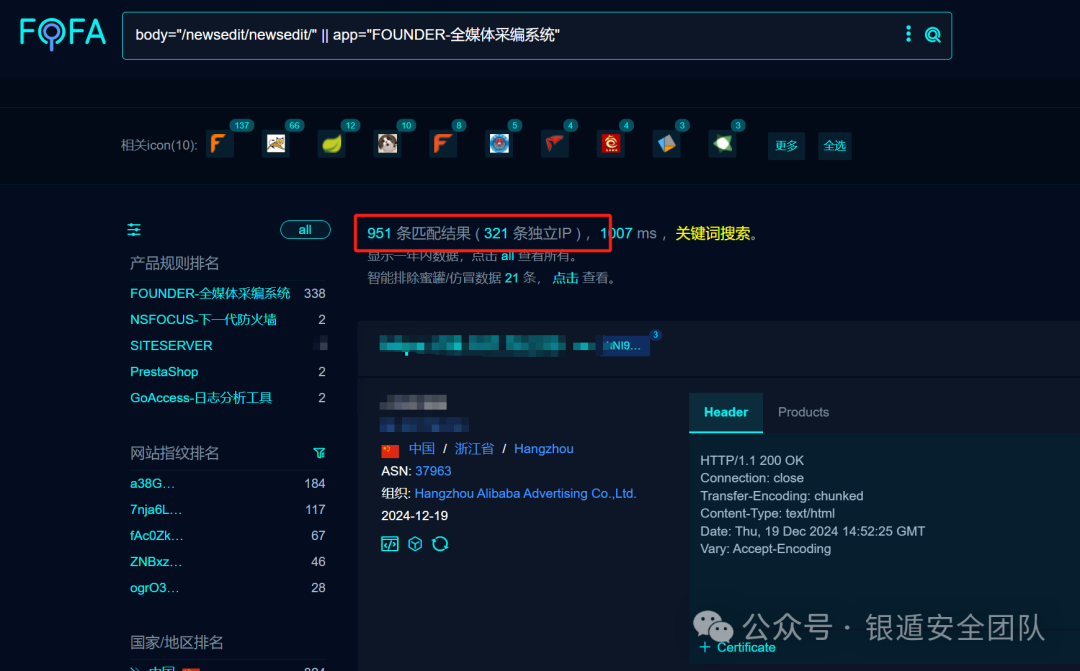
Task: Select the red square icon with 4 results
Action: pos(611,144)
